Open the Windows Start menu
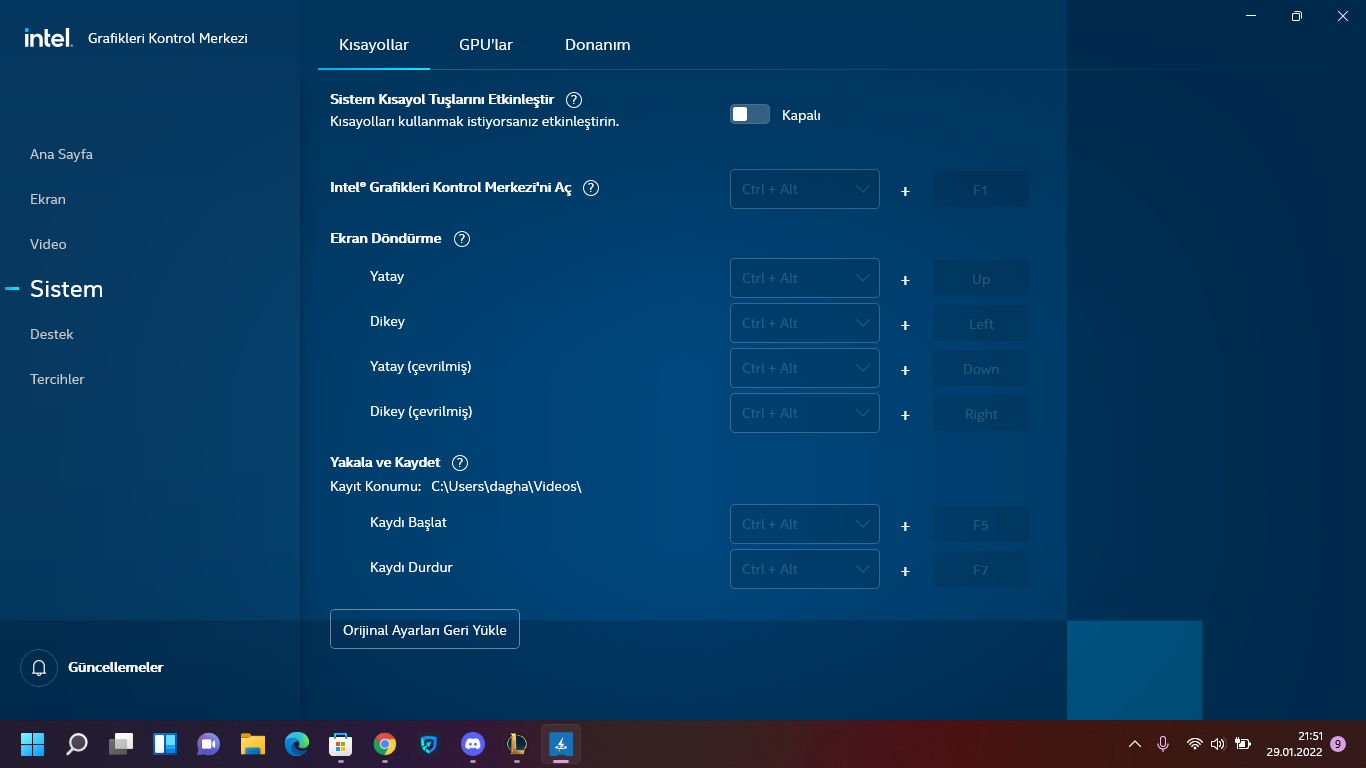1366x768 pixels. point(33,744)
